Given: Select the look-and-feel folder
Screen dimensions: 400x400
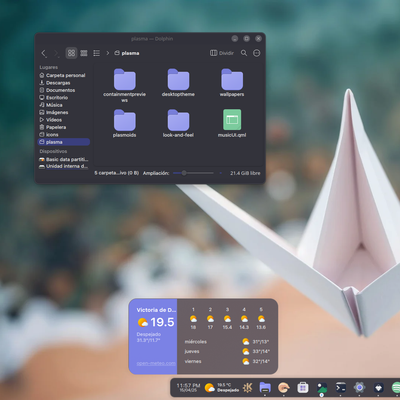Looking at the screenshot, I should pyautogui.click(x=178, y=123).
